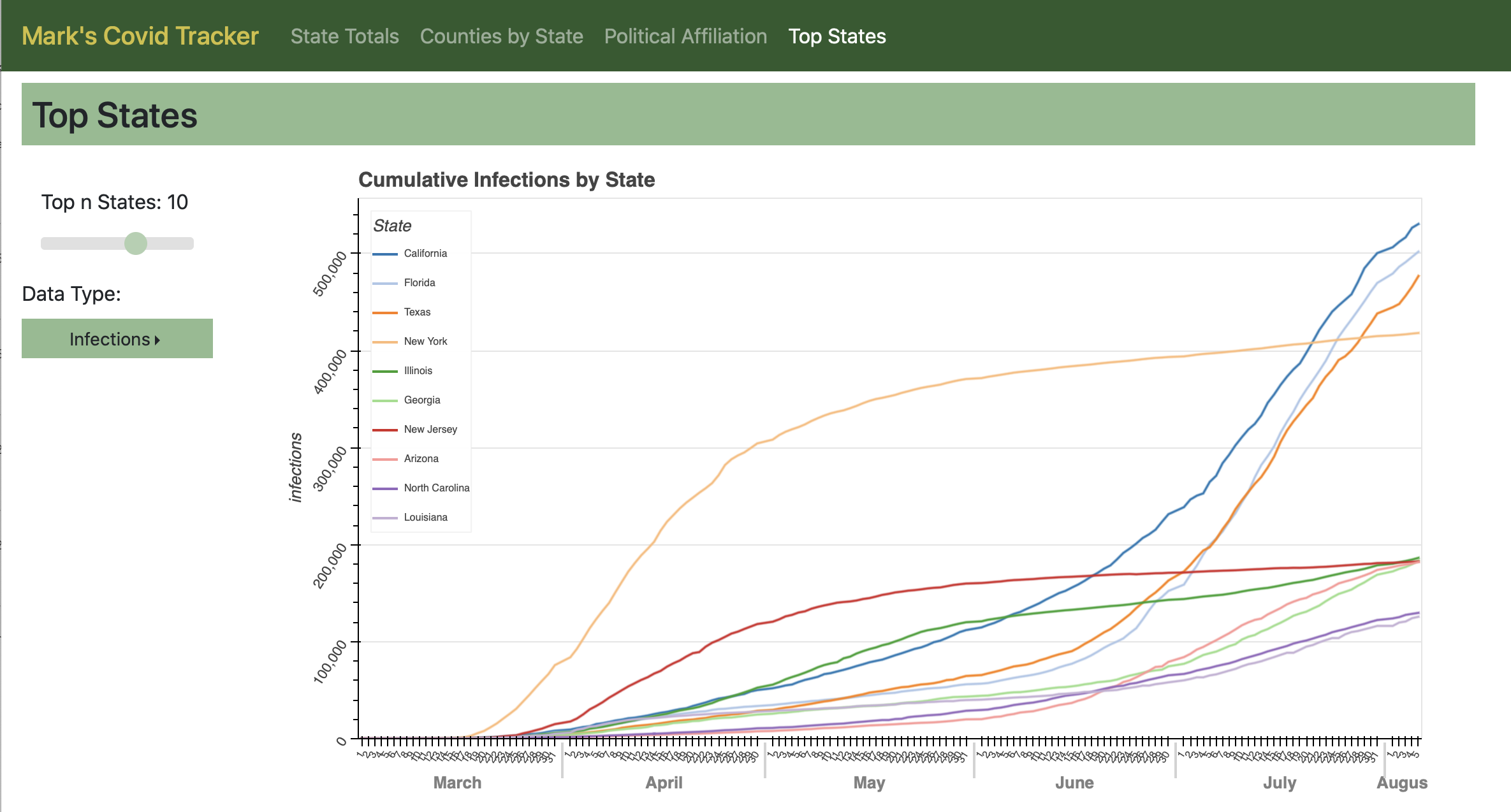Viewport: 1511px width, 812px height.
Task: Click the New York legend label
Action: click(x=425, y=341)
